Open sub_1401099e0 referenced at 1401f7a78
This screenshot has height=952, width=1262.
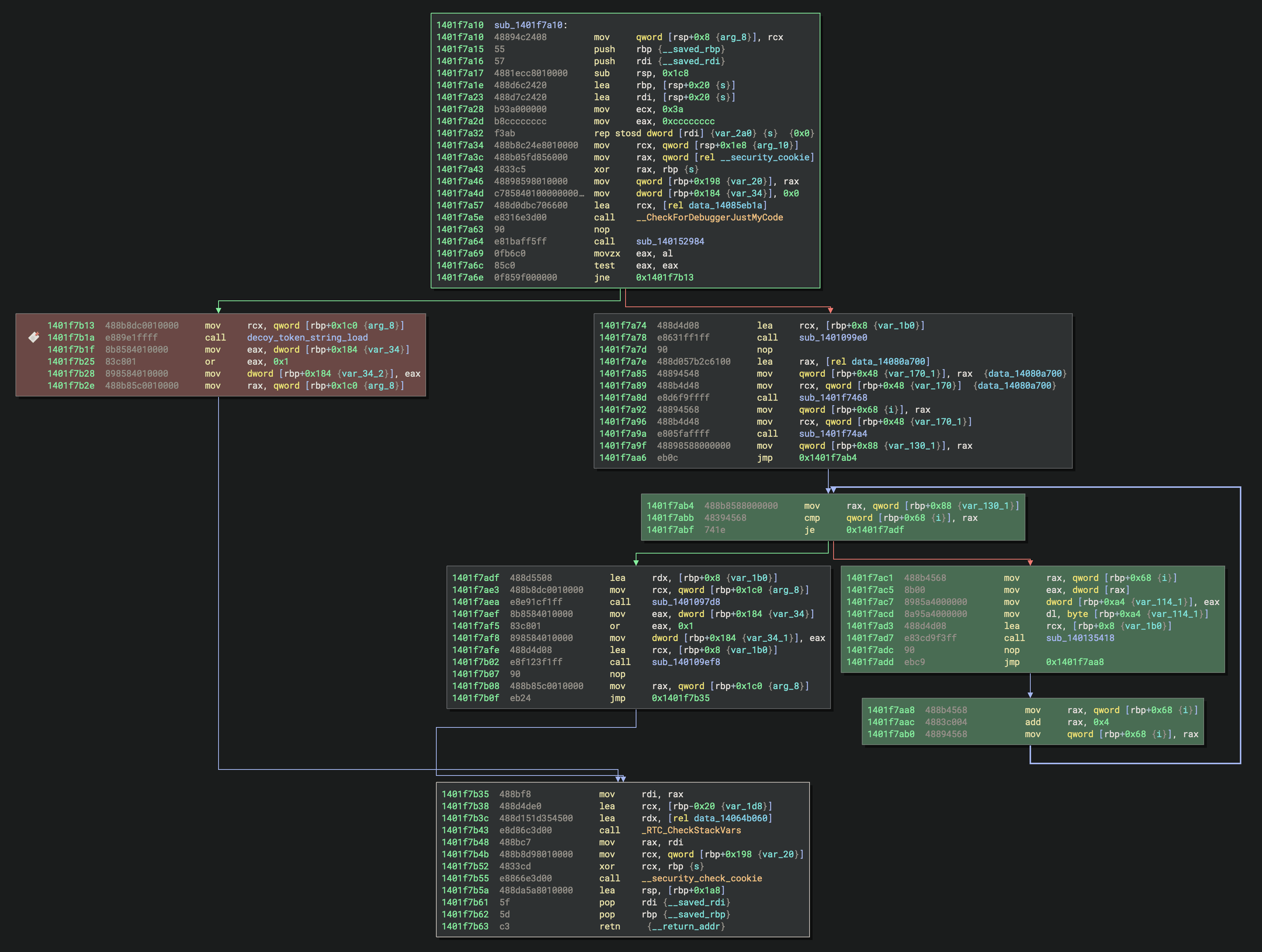tap(834, 337)
